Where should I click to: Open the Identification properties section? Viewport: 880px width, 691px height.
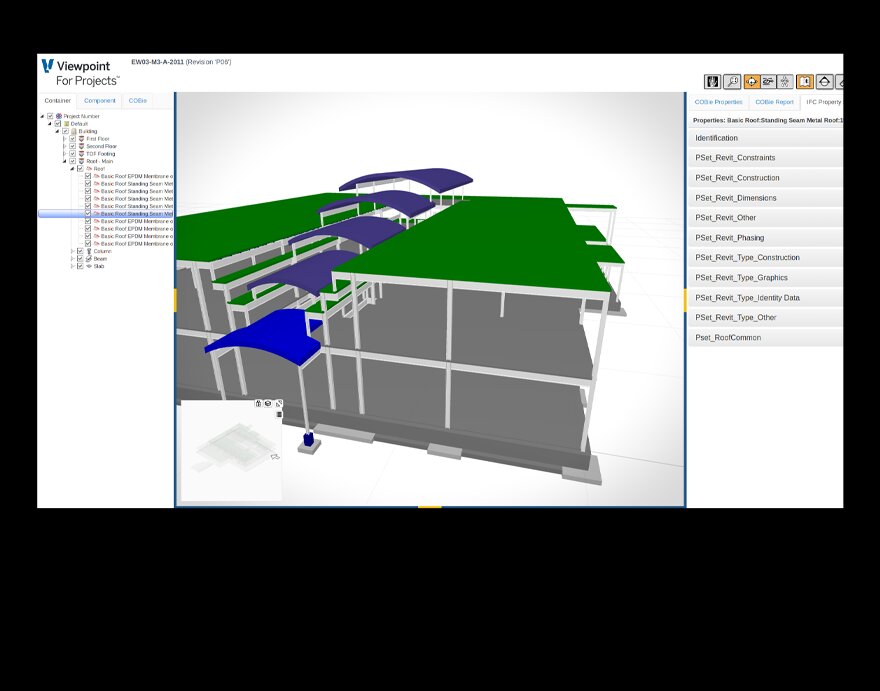tap(765, 138)
